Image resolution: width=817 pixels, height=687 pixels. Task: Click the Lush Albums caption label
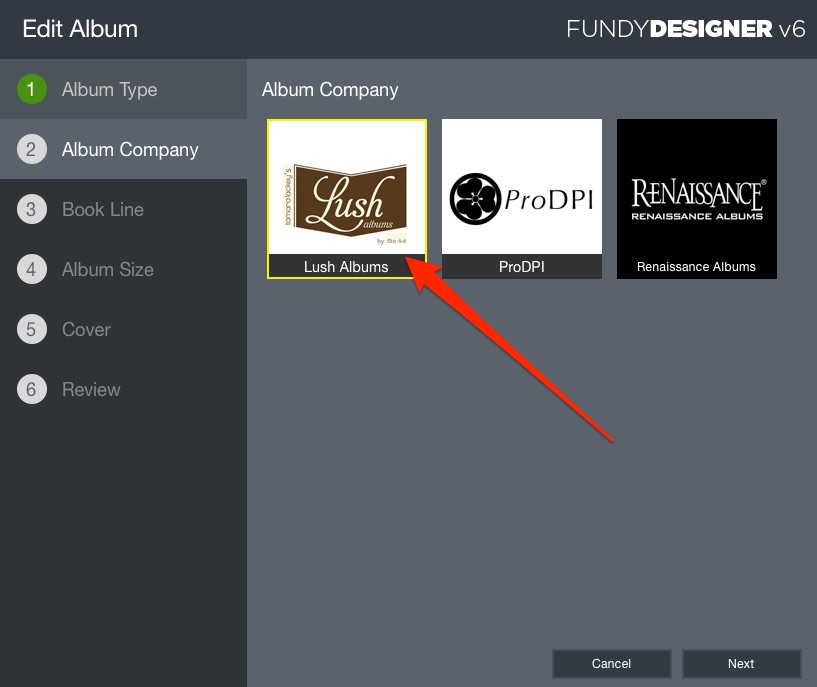(x=346, y=267)
